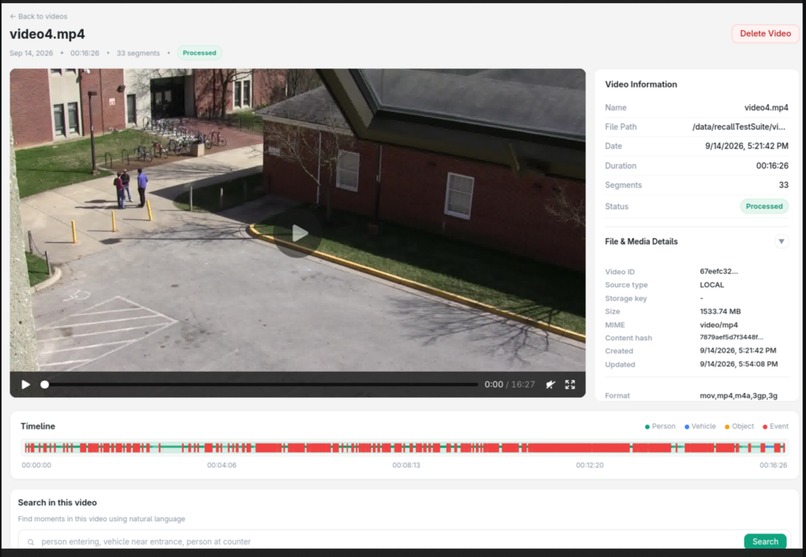The height and width of the screenshot is (557, 806).
Task: Click the Duration value 00:16:26 in panel
Action: [772, 165]
